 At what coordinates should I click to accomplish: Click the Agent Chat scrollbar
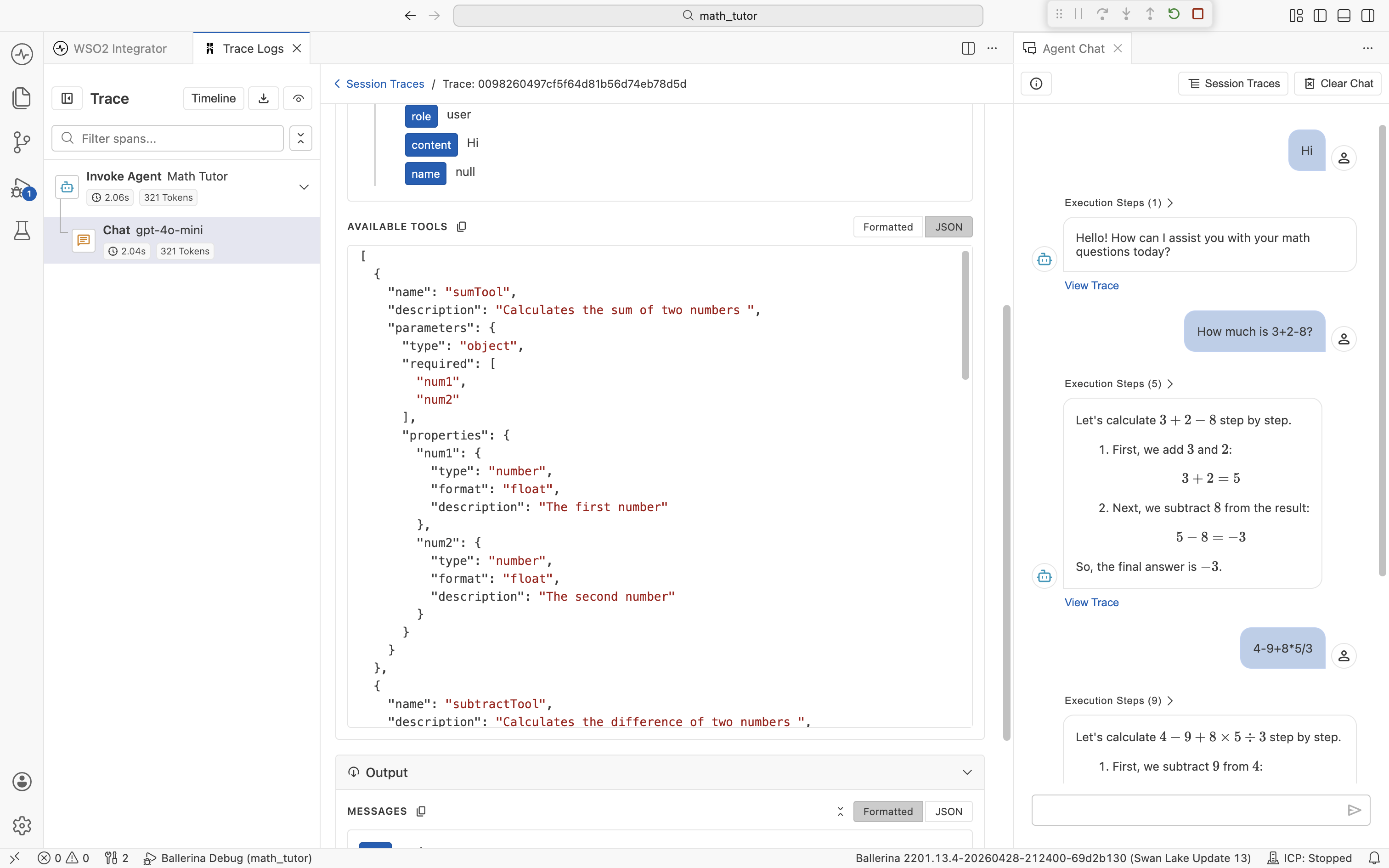1382,350
